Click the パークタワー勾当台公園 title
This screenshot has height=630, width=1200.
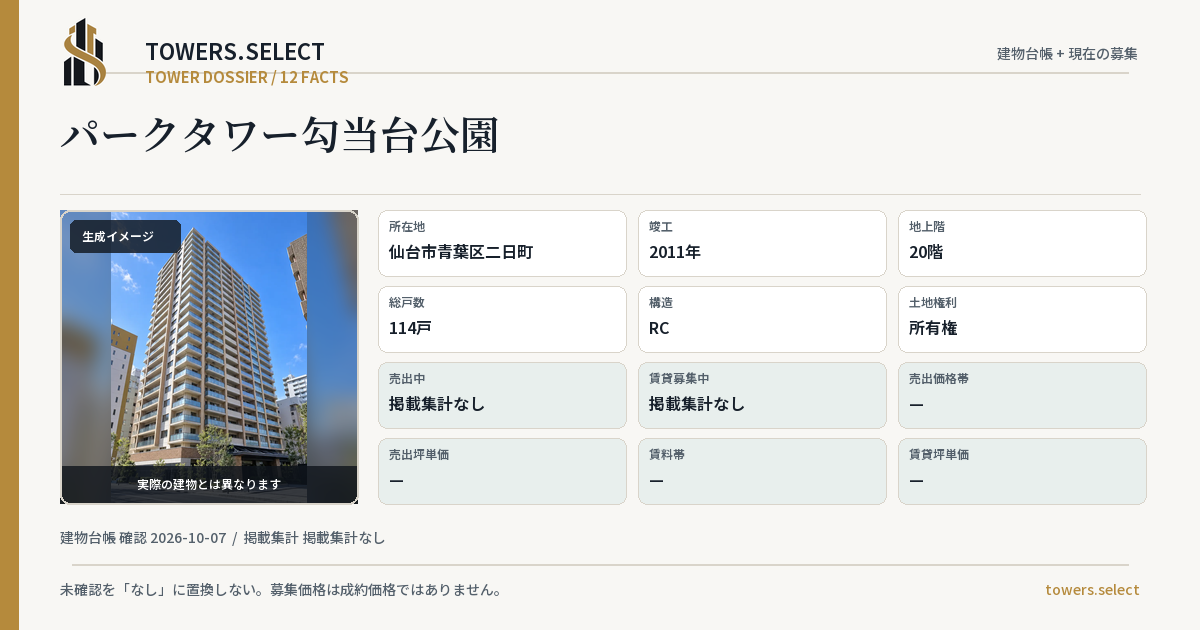coord(280,135)
